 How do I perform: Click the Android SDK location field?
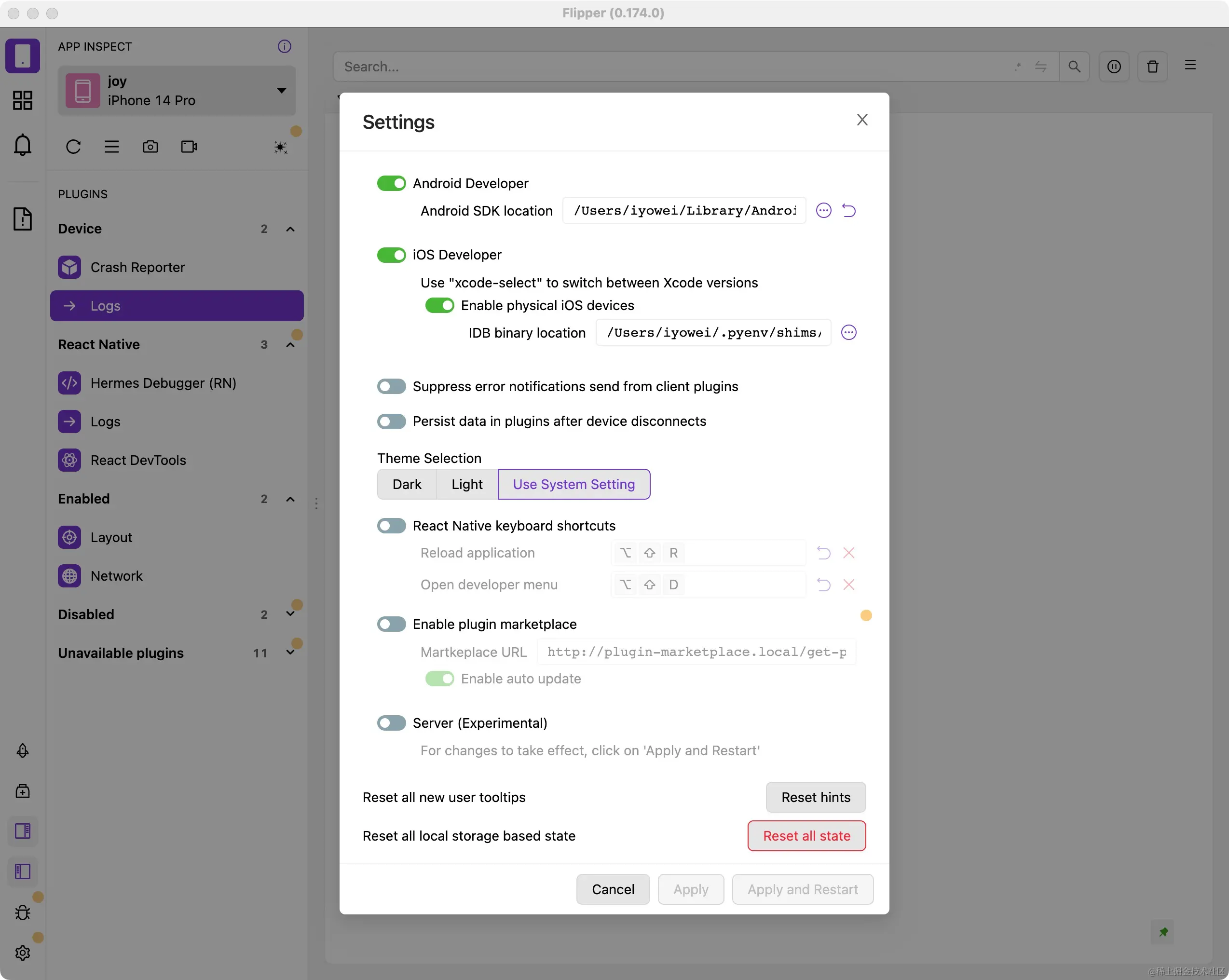[684, 210]
